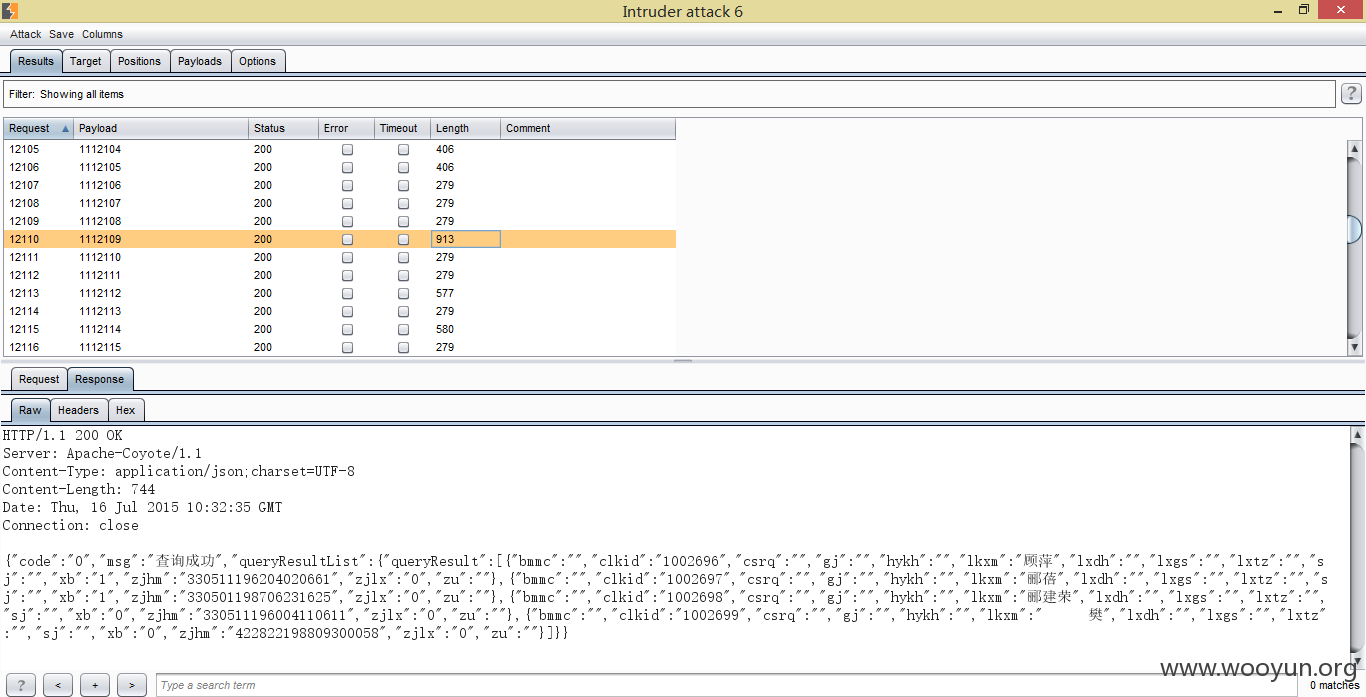Toggle Error checkbox for request 12116
The height and width of the screenshot is (697, 1366).
coord(347,348)
